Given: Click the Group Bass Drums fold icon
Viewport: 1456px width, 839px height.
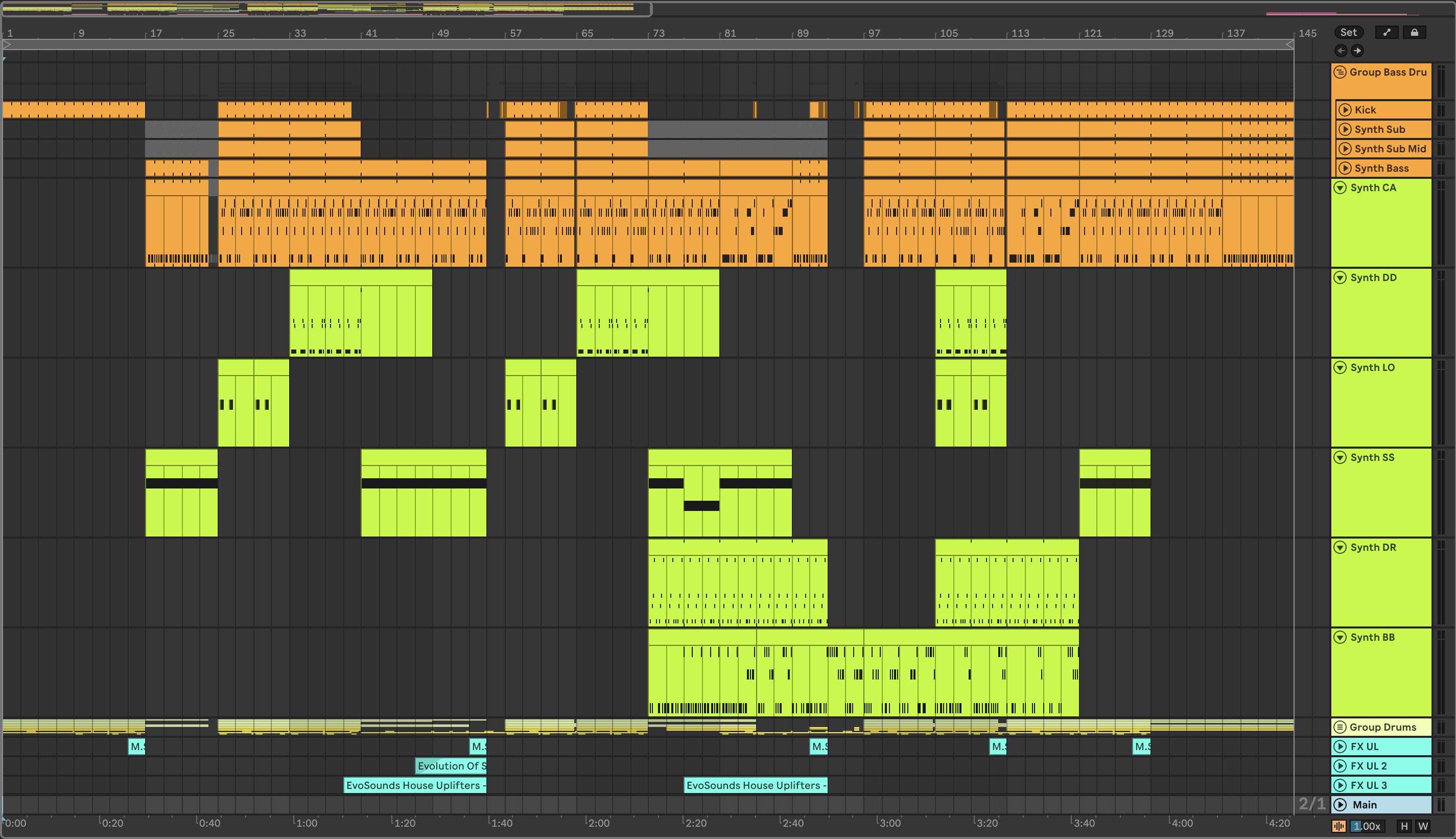Looking at the screenshot, I should [x=1340, y=72].
